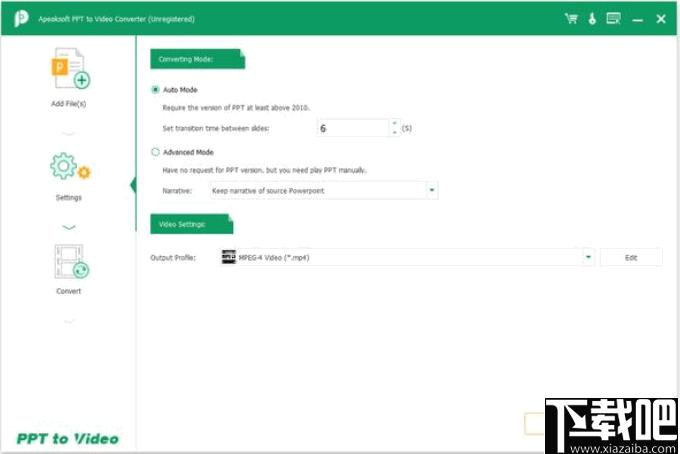Viewport: 680px width, 454px height.
Task: Click the PPT to Video logo text
Action: [68, 439]
